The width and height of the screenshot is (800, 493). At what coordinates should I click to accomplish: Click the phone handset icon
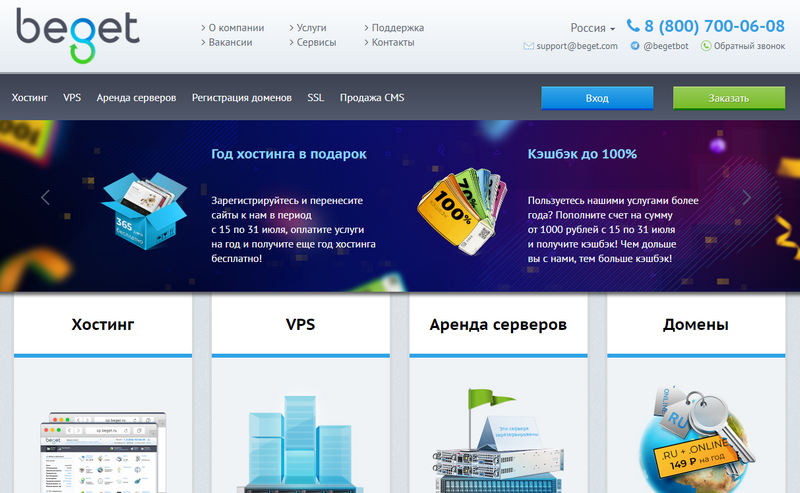[633, 26]
